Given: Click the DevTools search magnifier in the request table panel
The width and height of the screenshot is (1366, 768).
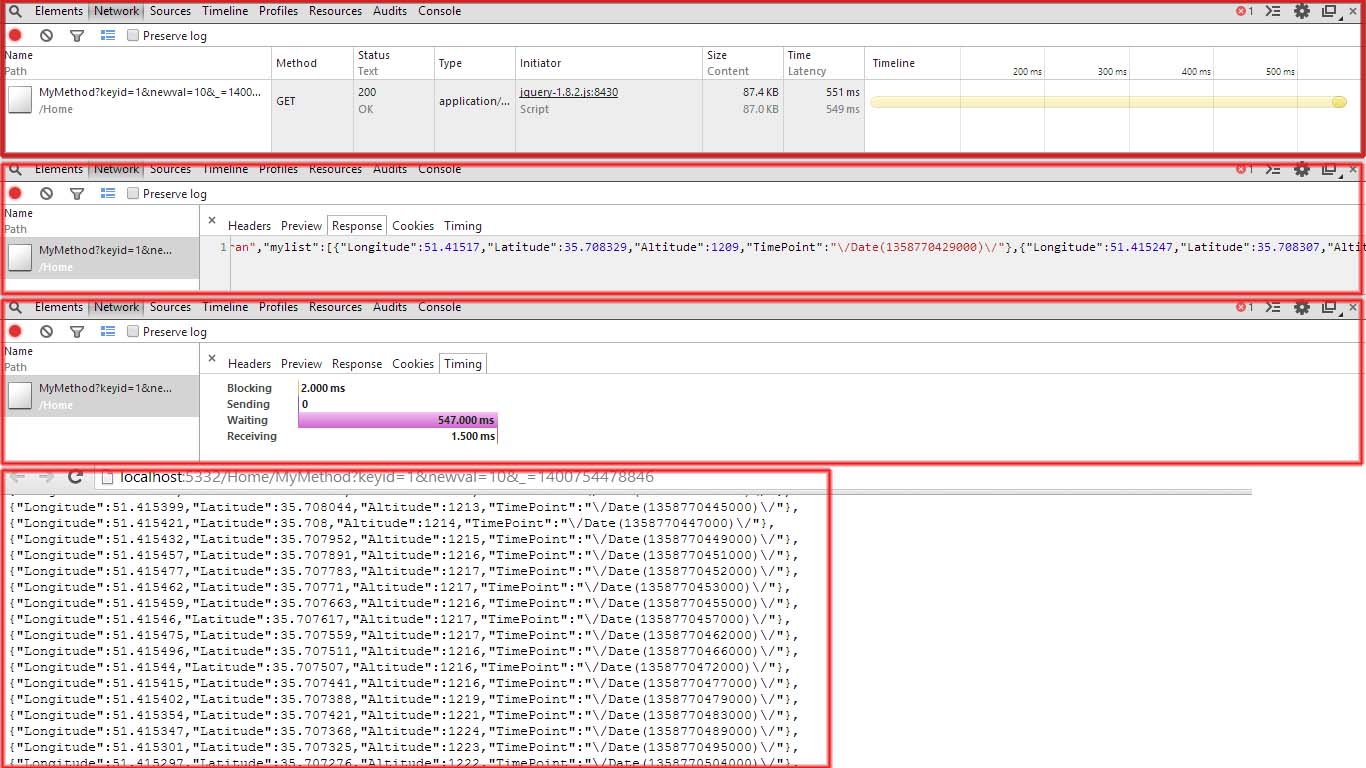Looking at the screenshot, I should click(x=15, y=11).
